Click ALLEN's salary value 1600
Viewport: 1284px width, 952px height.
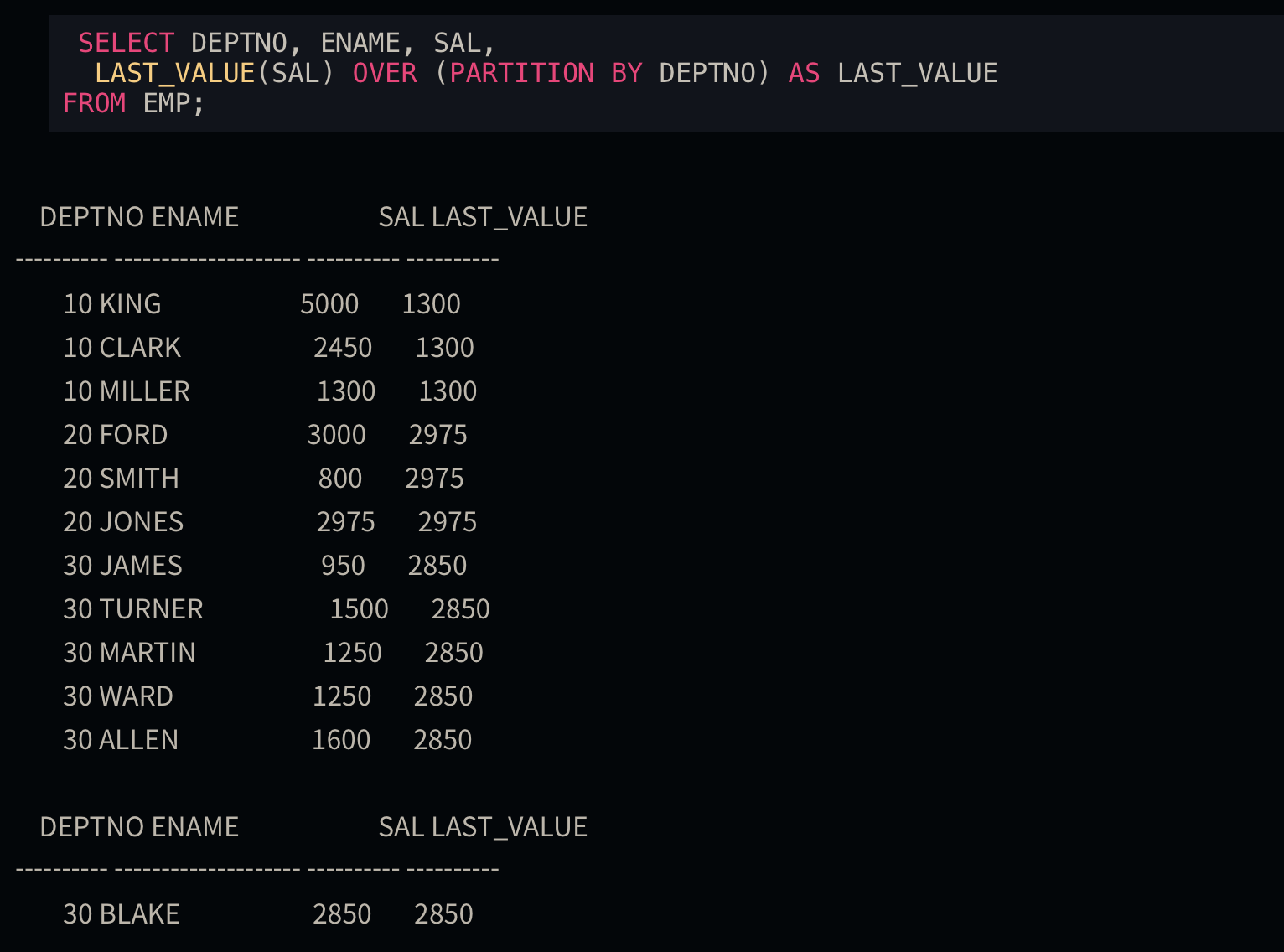point(341,739)
